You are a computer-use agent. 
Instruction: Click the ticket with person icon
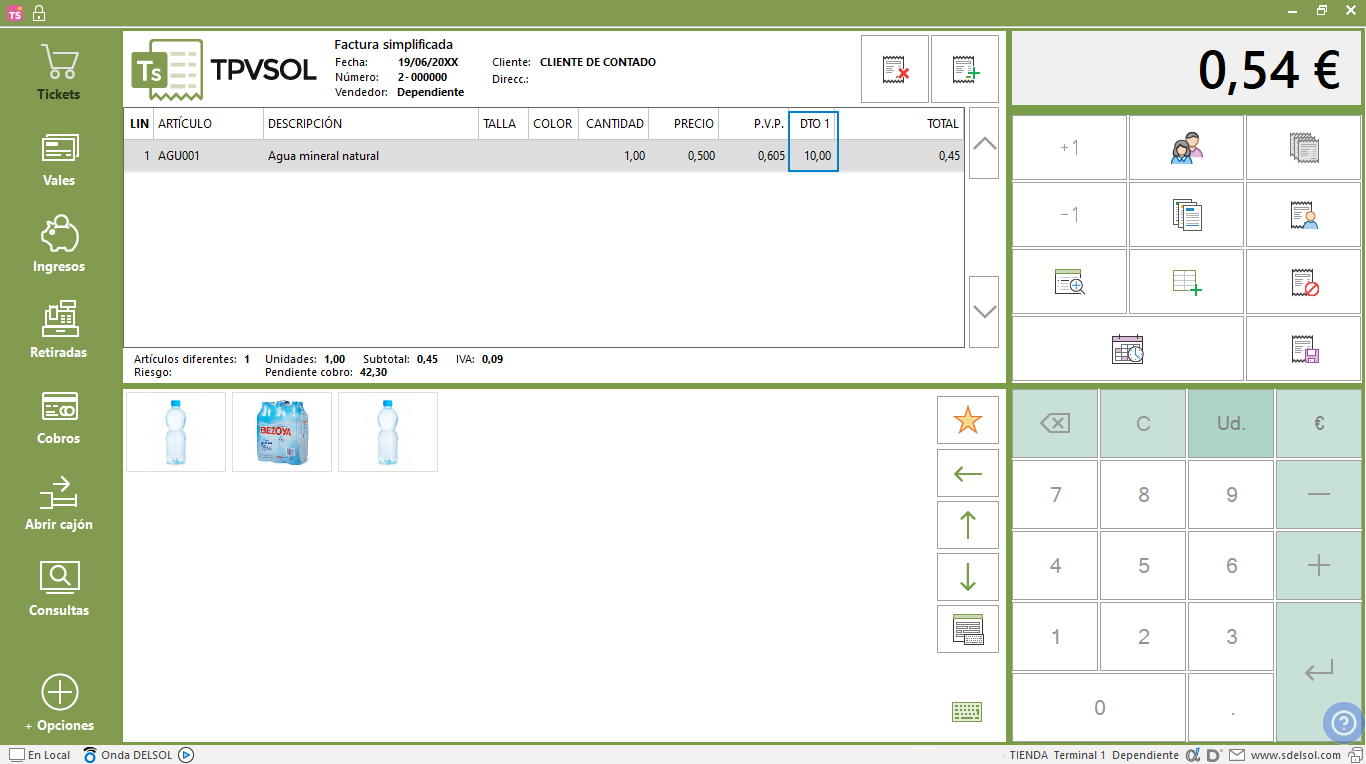tap(1303, 215)
